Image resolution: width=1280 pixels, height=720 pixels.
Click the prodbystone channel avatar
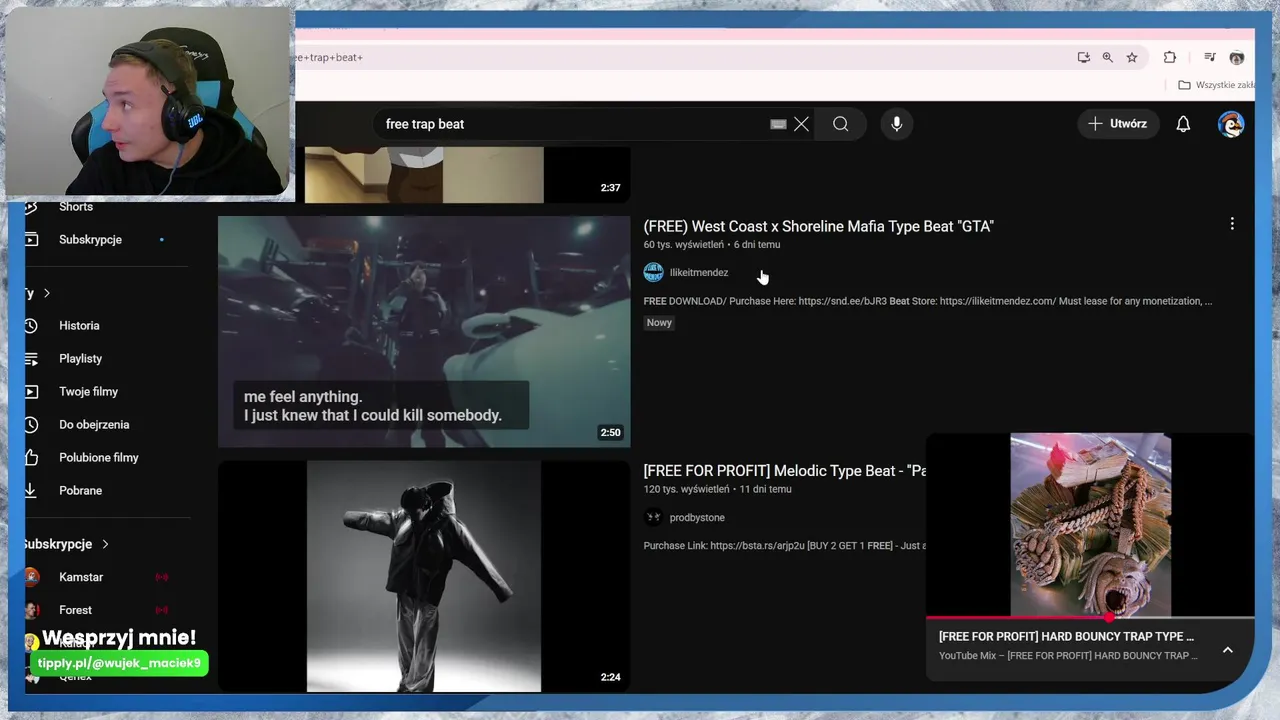(654, 518)
